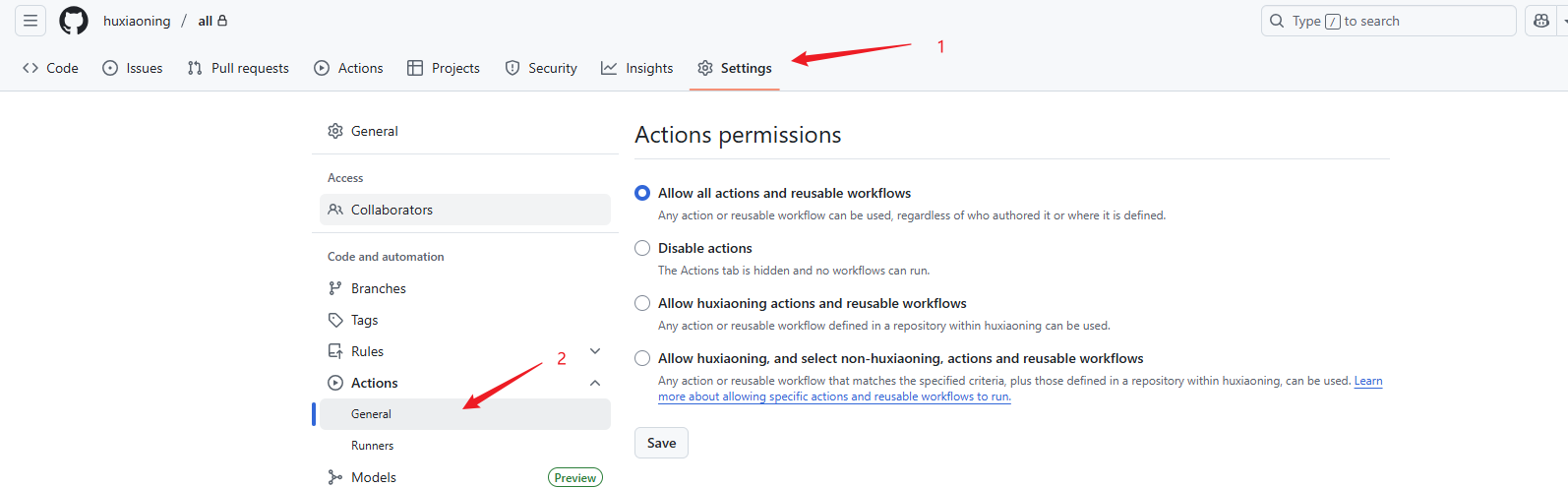The image size is (1568, 488).
Task: Open the Copilot icon button
Action: [x=1540, y=21]
